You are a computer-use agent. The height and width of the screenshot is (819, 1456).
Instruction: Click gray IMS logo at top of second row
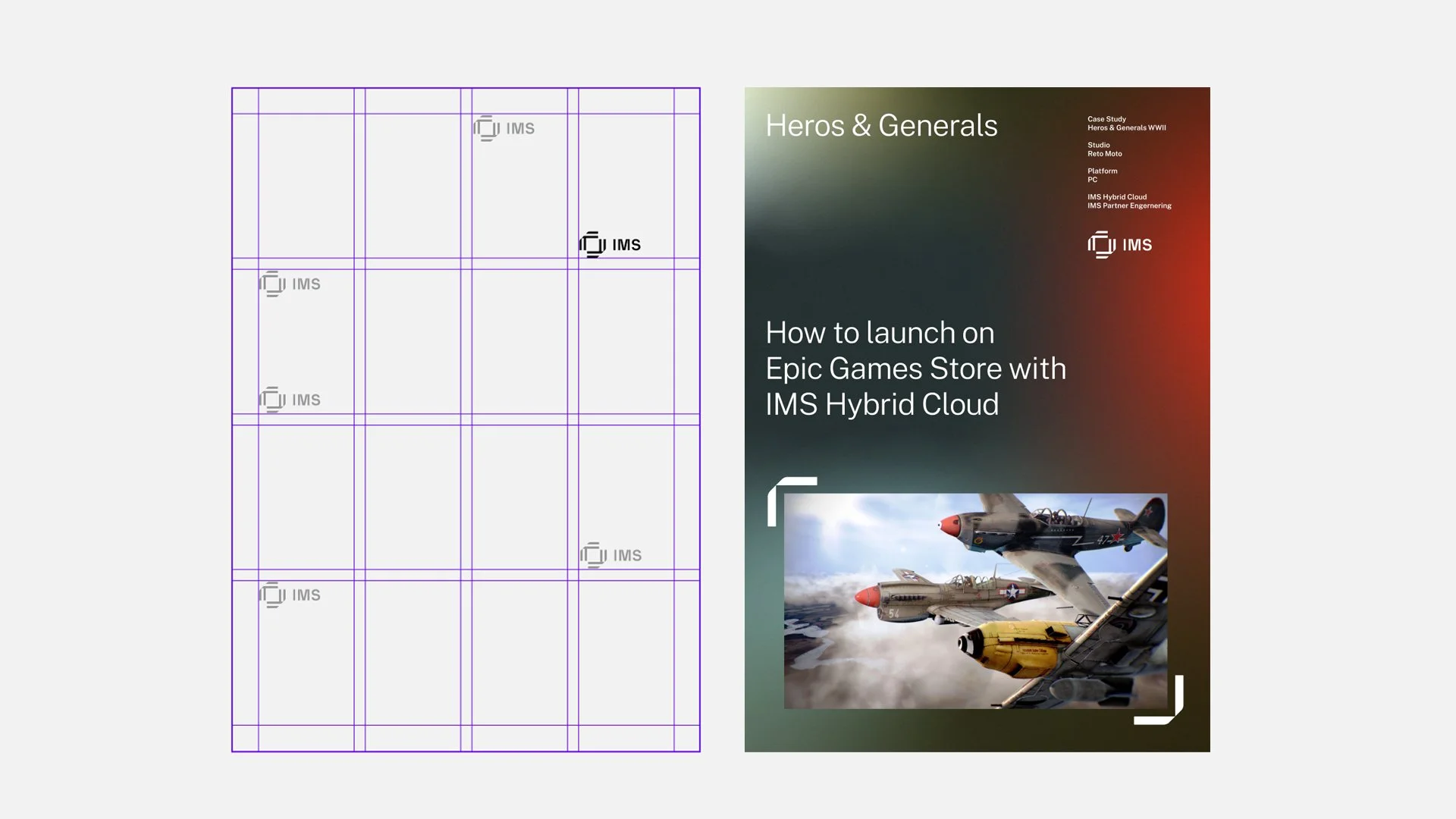click(x=290, y=284)
